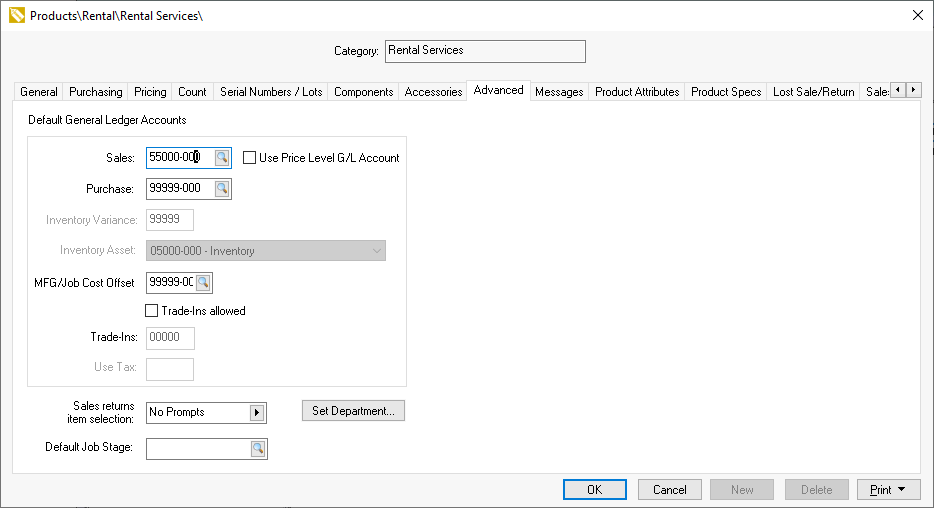Open the Purchase account lookup icon
The height and width of the screenshot is (508, 934).
tap(222, 188)
